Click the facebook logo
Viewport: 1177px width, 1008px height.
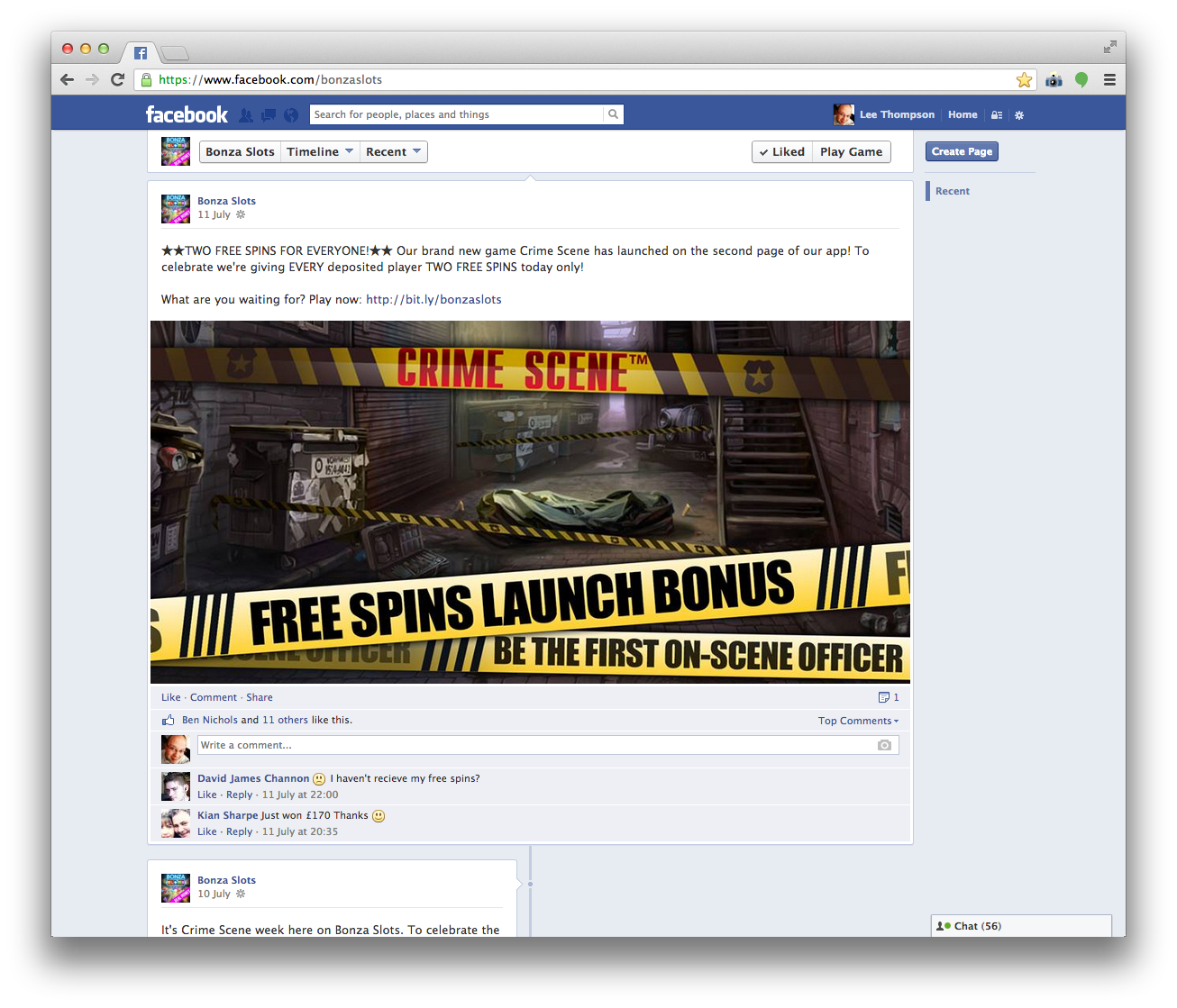(187, 114)
